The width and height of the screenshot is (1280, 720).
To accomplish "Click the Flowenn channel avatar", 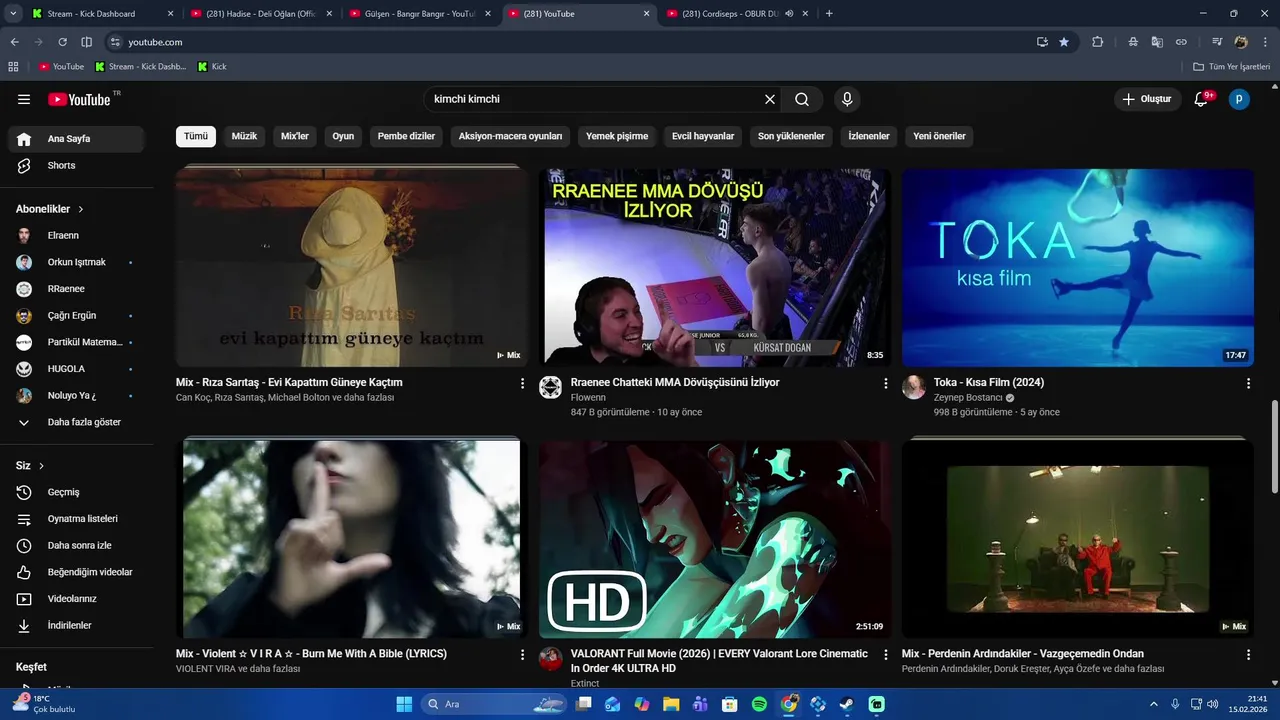I will [x=551, y=387].
